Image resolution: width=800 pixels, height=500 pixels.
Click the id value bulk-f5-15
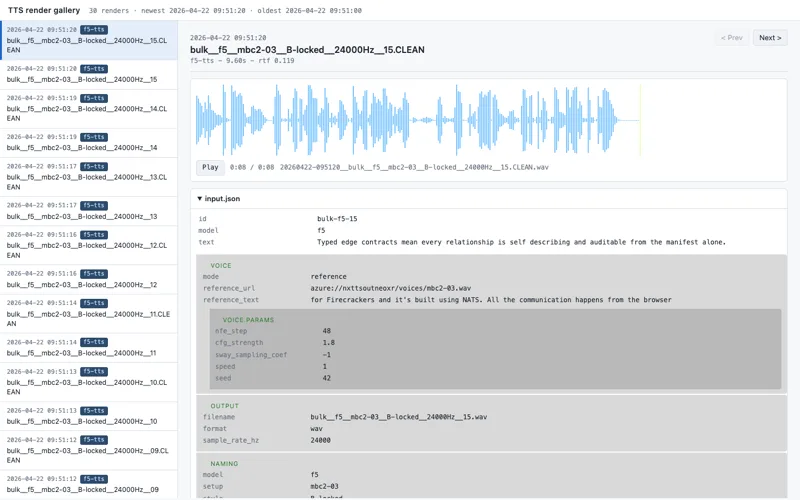(337, 219)
